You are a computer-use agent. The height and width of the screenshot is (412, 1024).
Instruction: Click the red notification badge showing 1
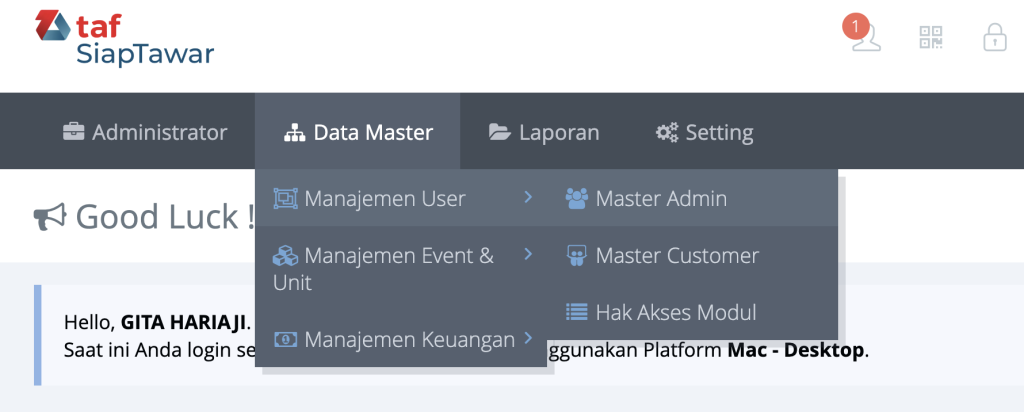(x=856, y=26)
